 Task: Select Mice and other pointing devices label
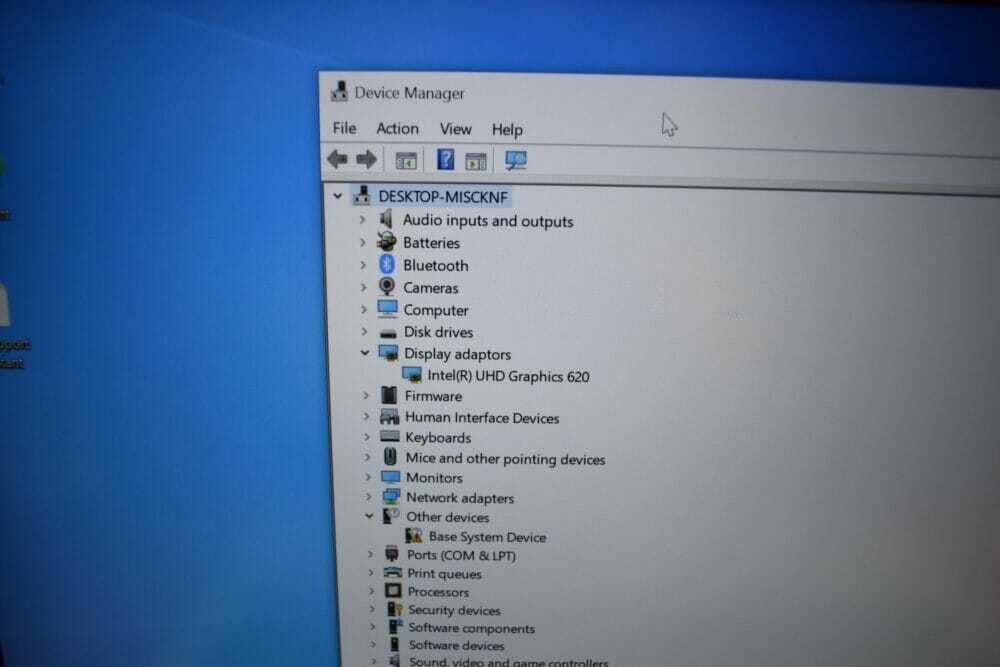click(505, 458)
